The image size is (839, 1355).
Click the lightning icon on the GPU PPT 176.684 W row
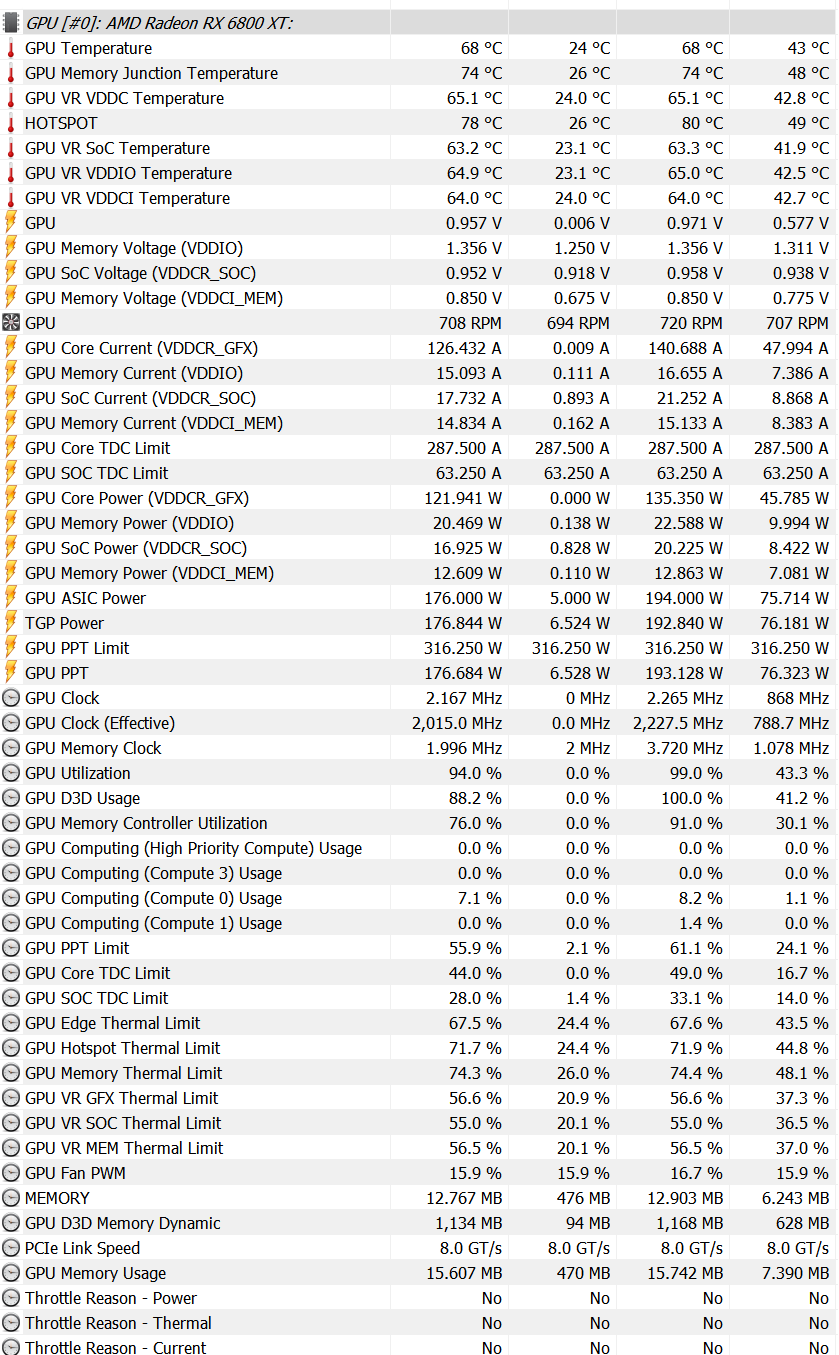pos(11,673)
